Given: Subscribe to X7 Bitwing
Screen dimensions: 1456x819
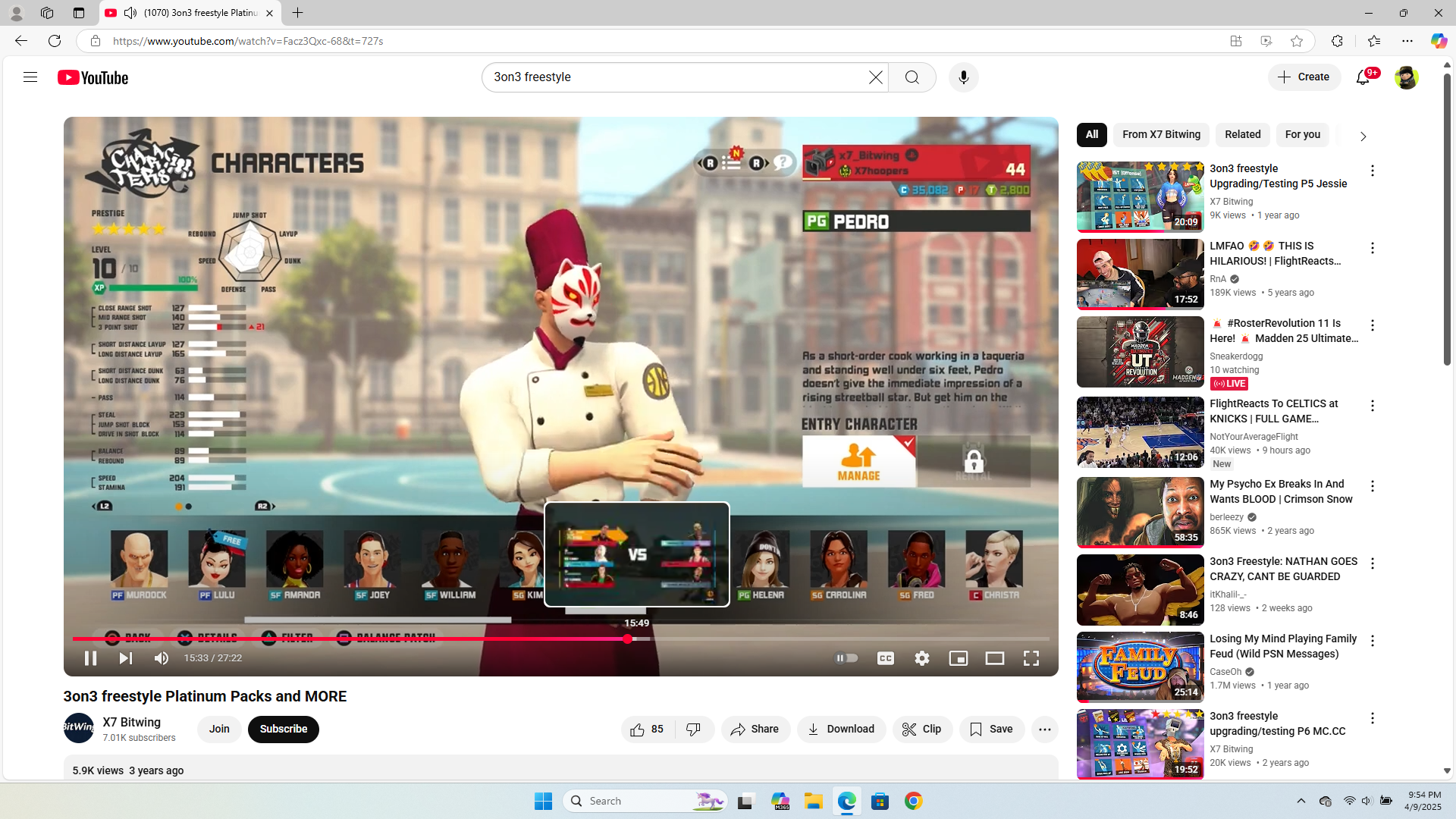Looking at the screenshot, I should (x=284, y=730).
